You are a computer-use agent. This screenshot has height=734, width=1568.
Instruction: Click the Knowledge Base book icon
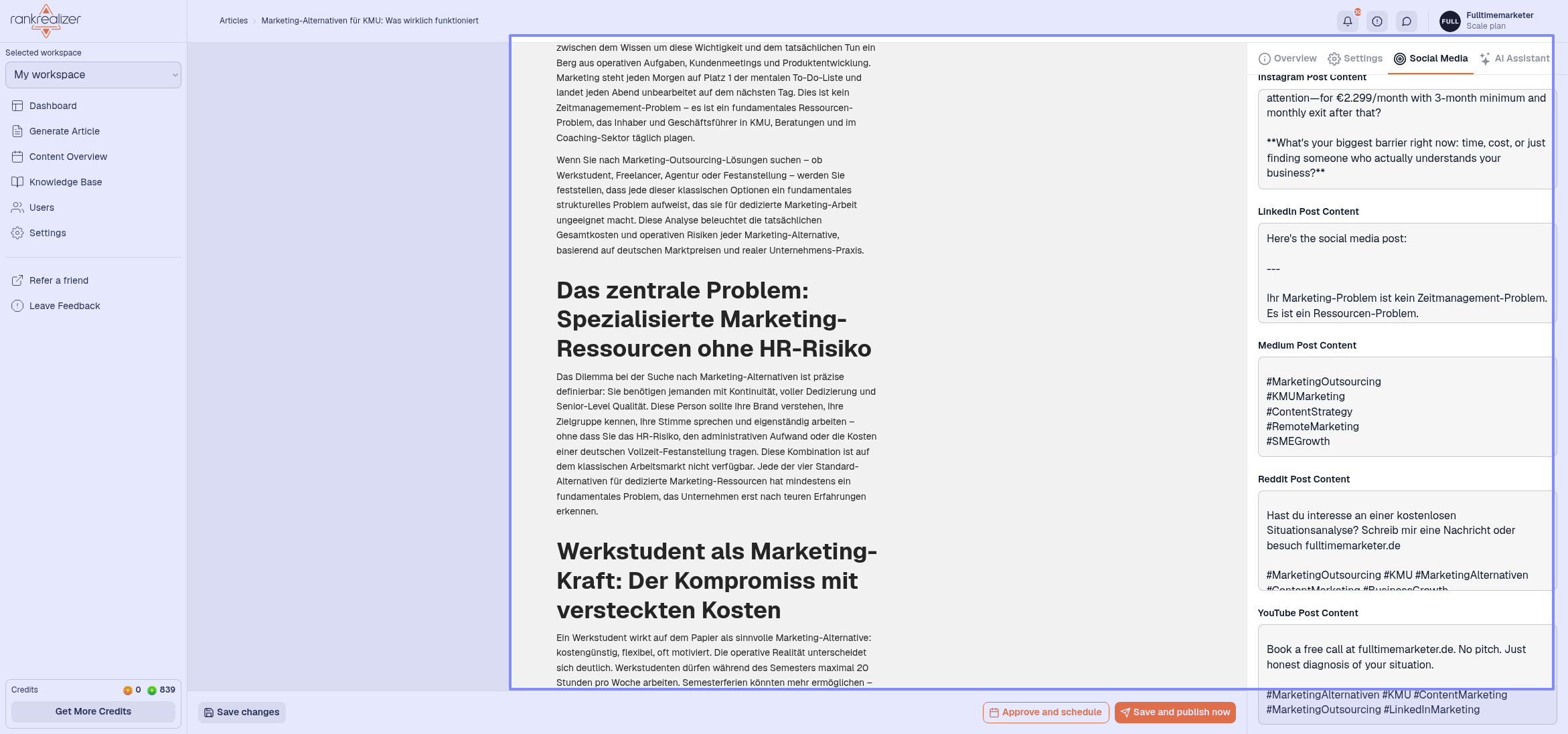[x=17, y=182]
